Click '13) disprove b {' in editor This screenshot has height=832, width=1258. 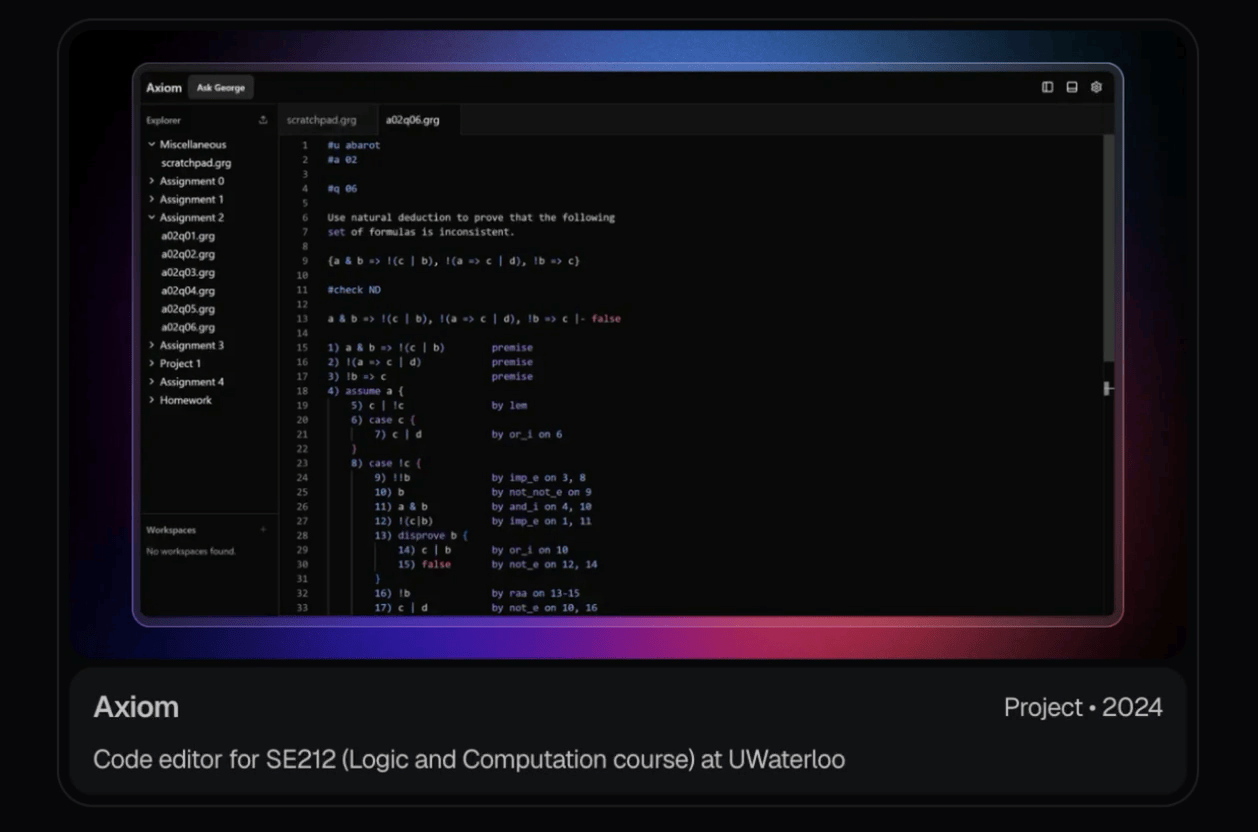(x=421, y=536)
